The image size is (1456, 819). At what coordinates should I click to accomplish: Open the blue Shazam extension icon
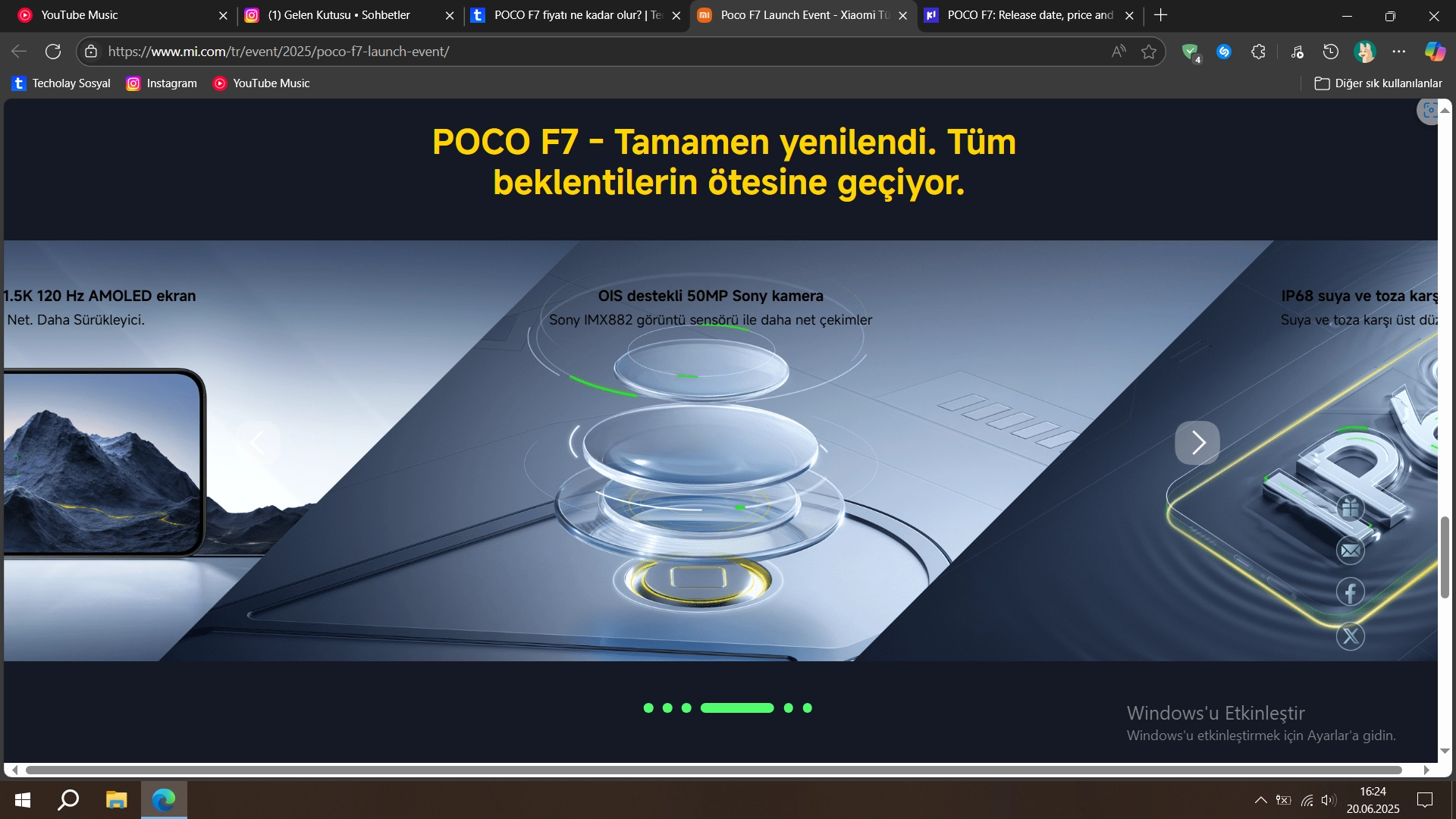(1224, 52)
